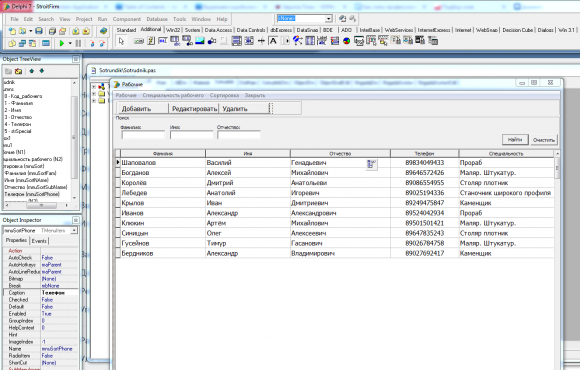Open the component selector dropdown in Inspector
Screen dimensions: 580x370
click(x=74, y=231)
